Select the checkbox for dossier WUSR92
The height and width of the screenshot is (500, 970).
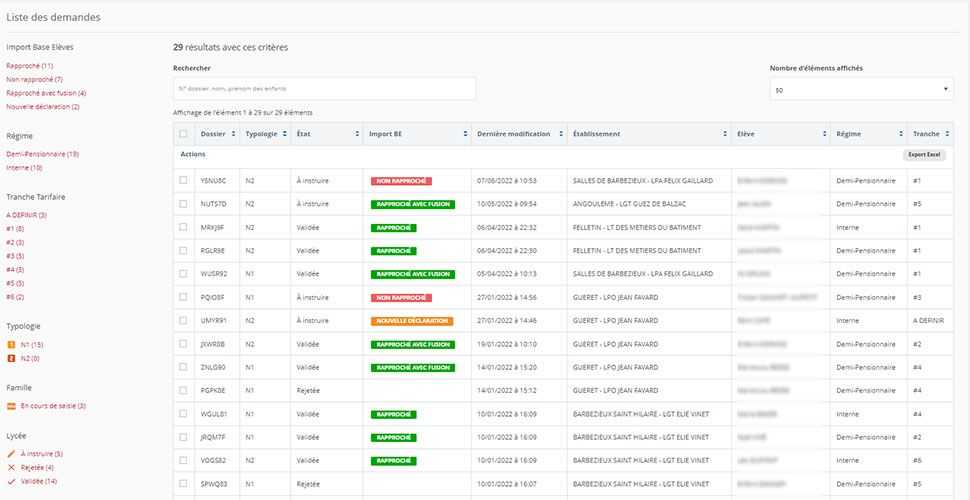(x=183, y=273)
